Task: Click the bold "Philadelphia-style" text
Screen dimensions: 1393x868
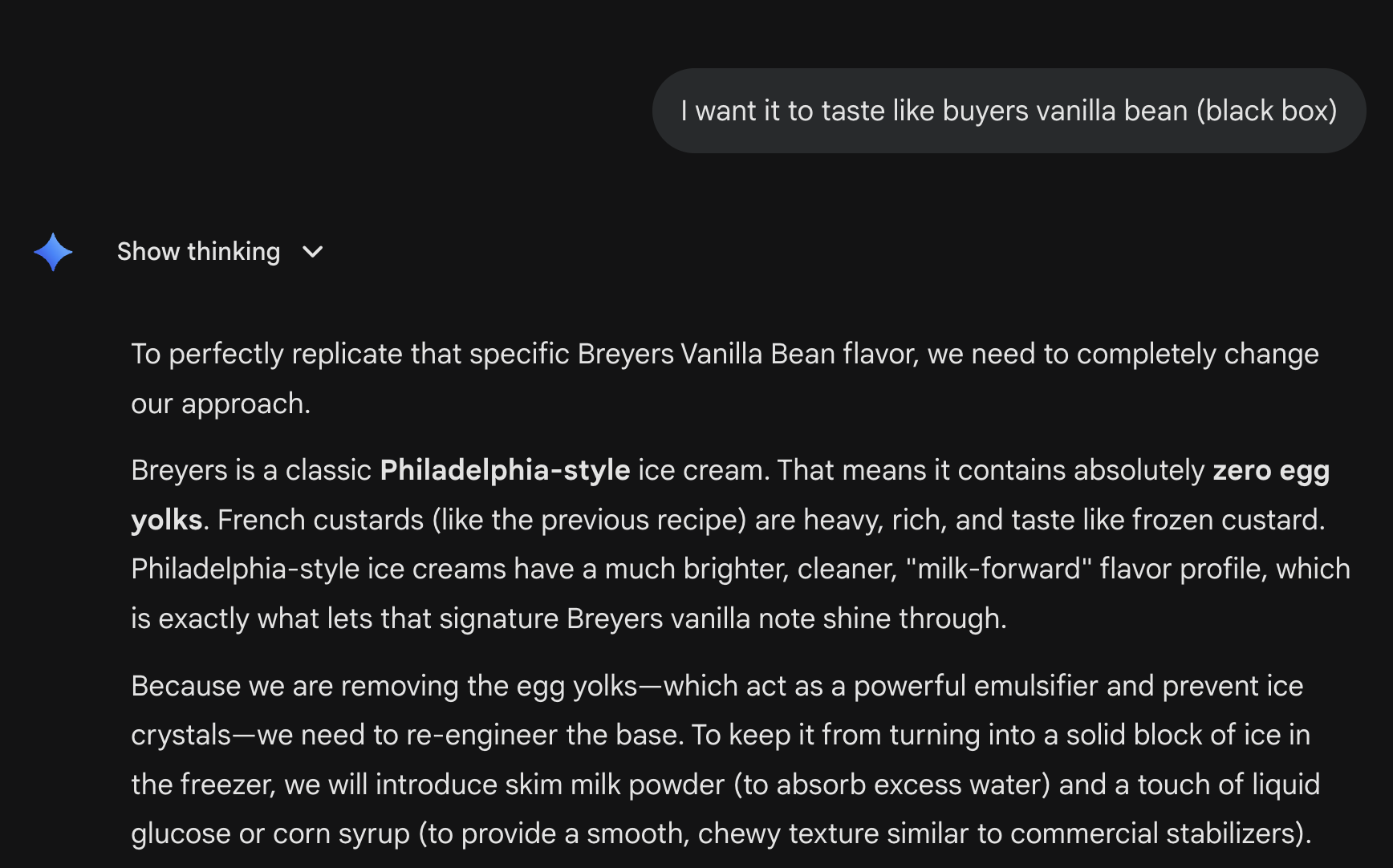Action: (505, 470)
